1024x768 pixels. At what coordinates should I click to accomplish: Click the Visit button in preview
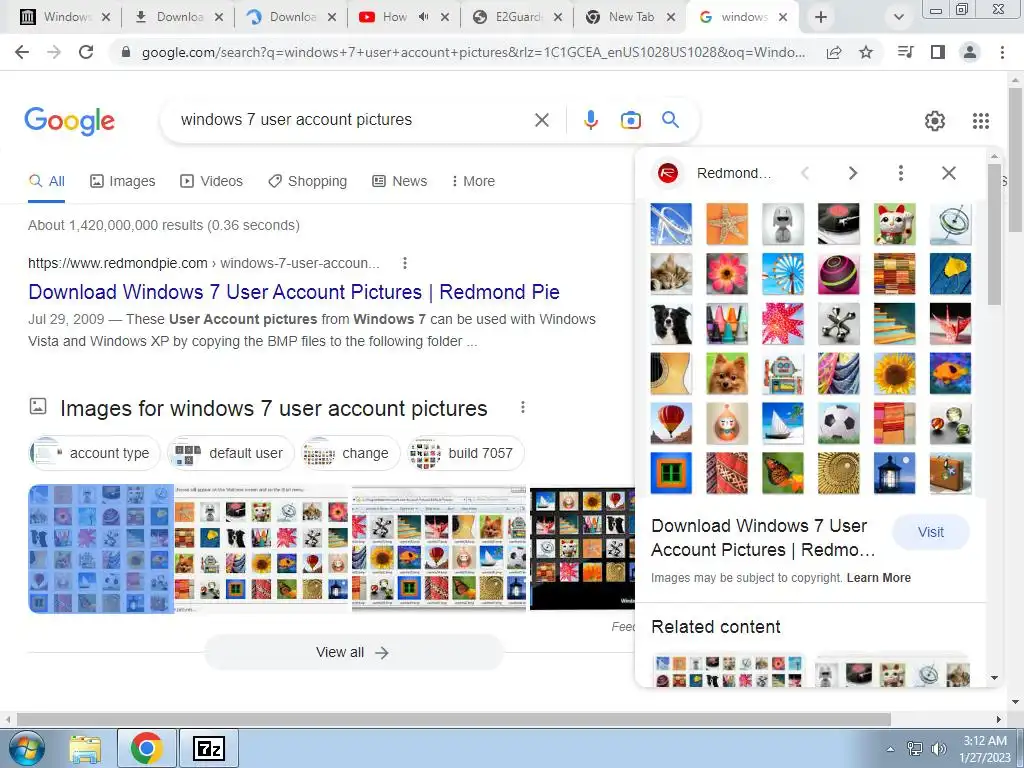tap(931, 532)
